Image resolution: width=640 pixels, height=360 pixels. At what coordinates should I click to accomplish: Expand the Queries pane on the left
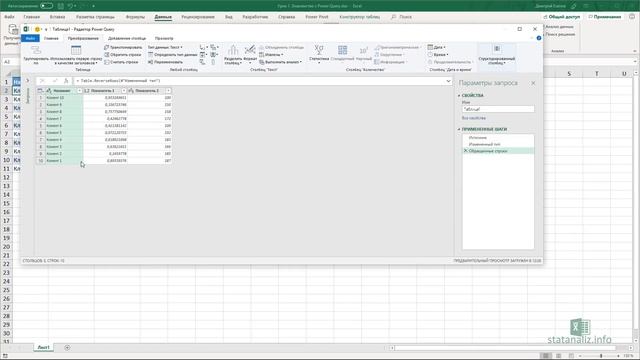coord(28,81)
